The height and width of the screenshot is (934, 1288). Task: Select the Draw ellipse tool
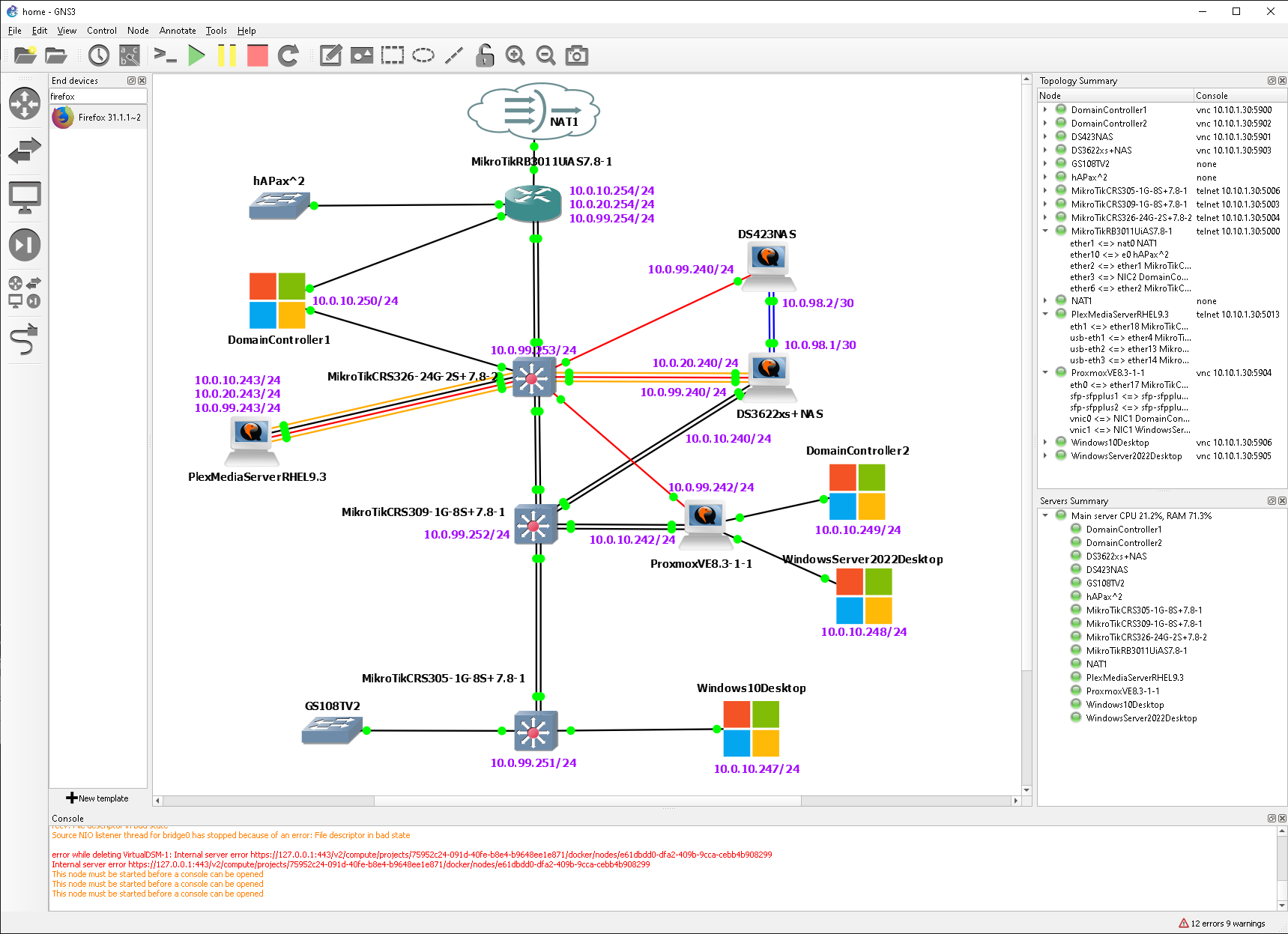click(423, 55)
